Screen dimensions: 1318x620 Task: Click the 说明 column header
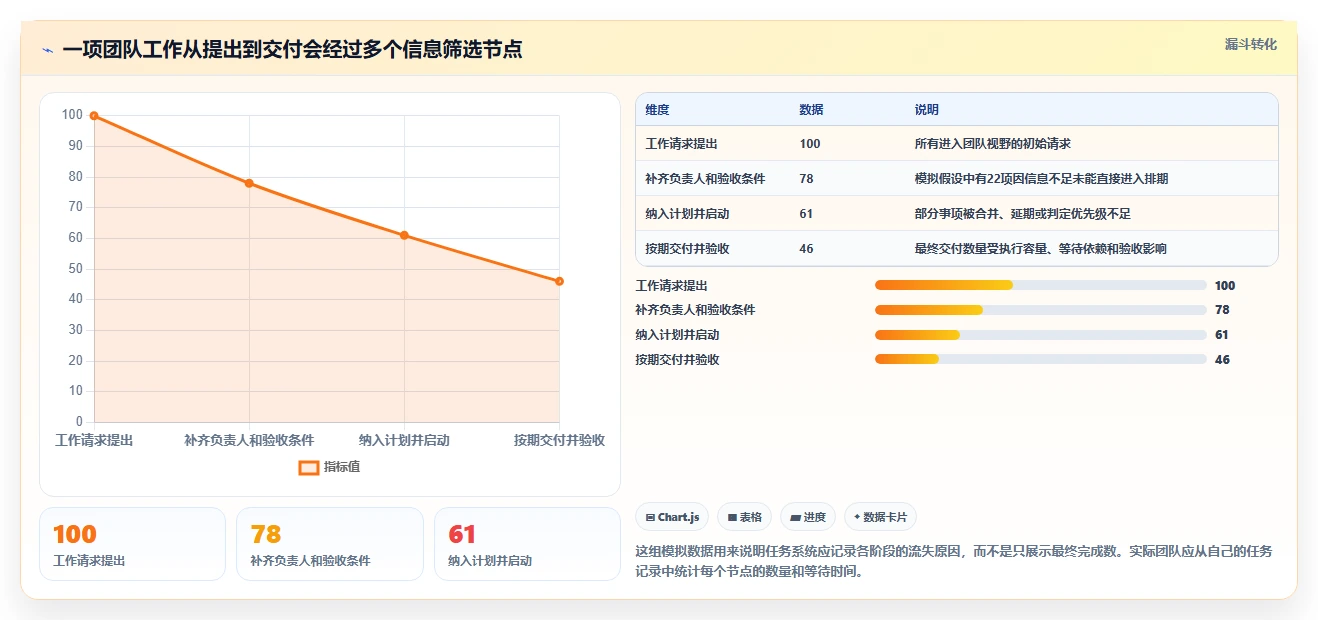926,110
